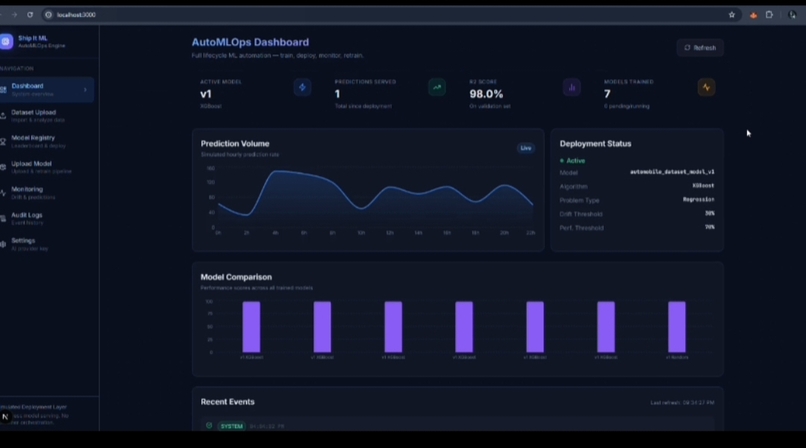
Task: Click the Upload Model sidebar icon
Action: tap(3, 167)
